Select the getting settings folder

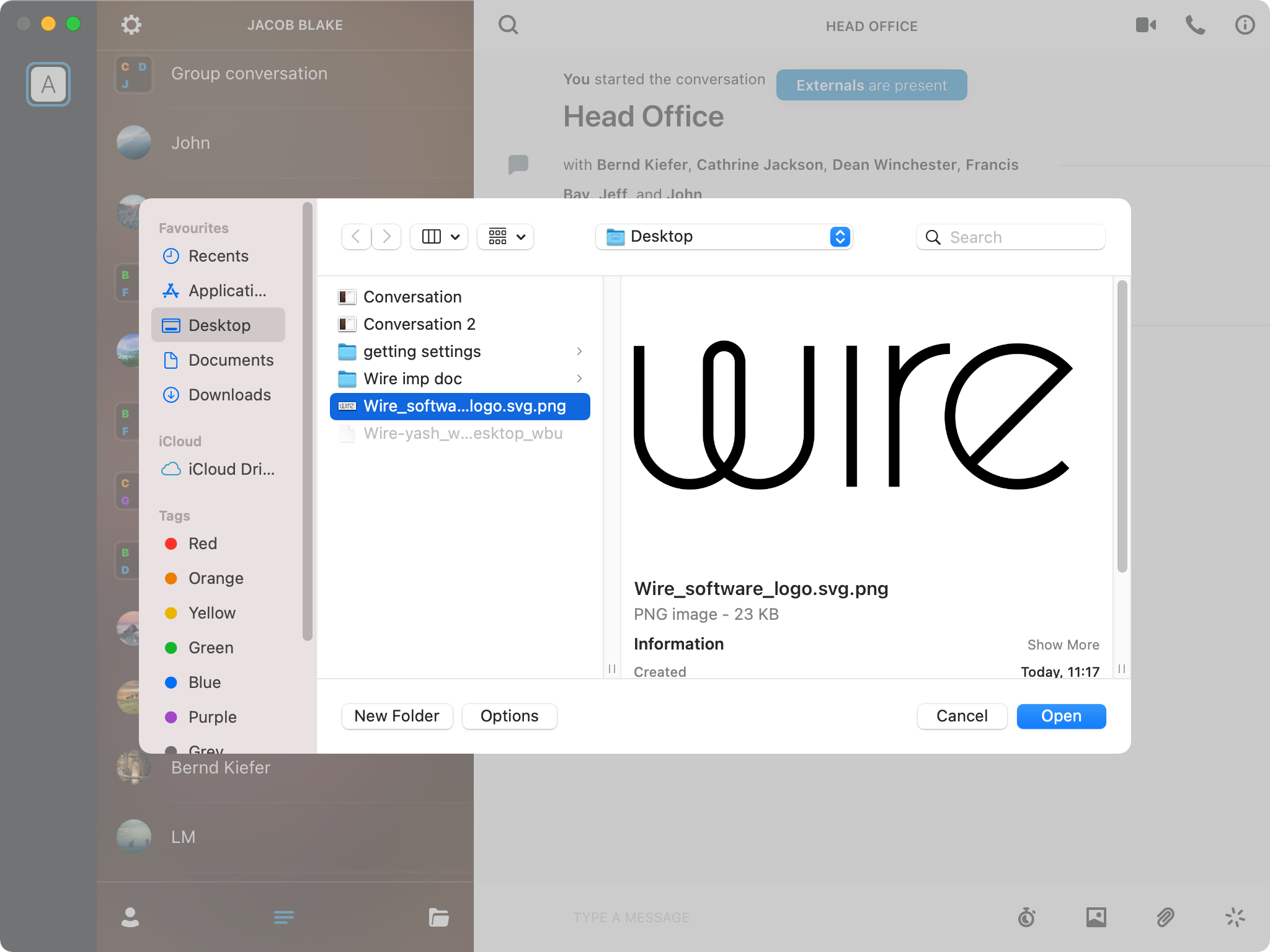[460, 351]
